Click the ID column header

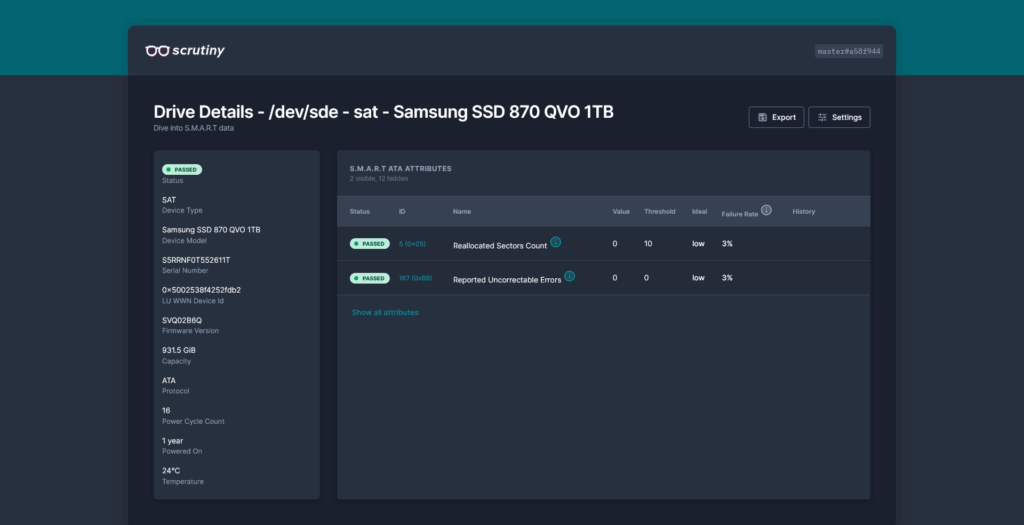tap(402, 212)
